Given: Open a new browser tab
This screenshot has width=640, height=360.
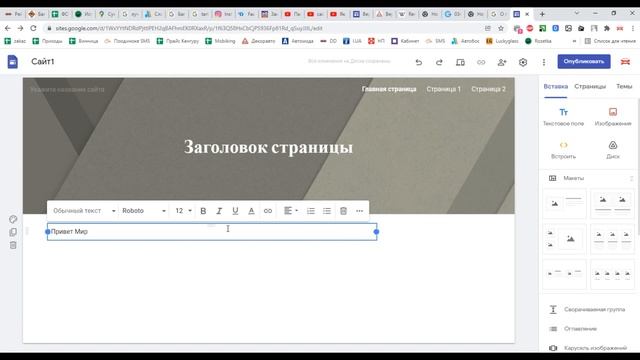Looking at the screenshot, I should pyautogui.click(x=542, y=14).
